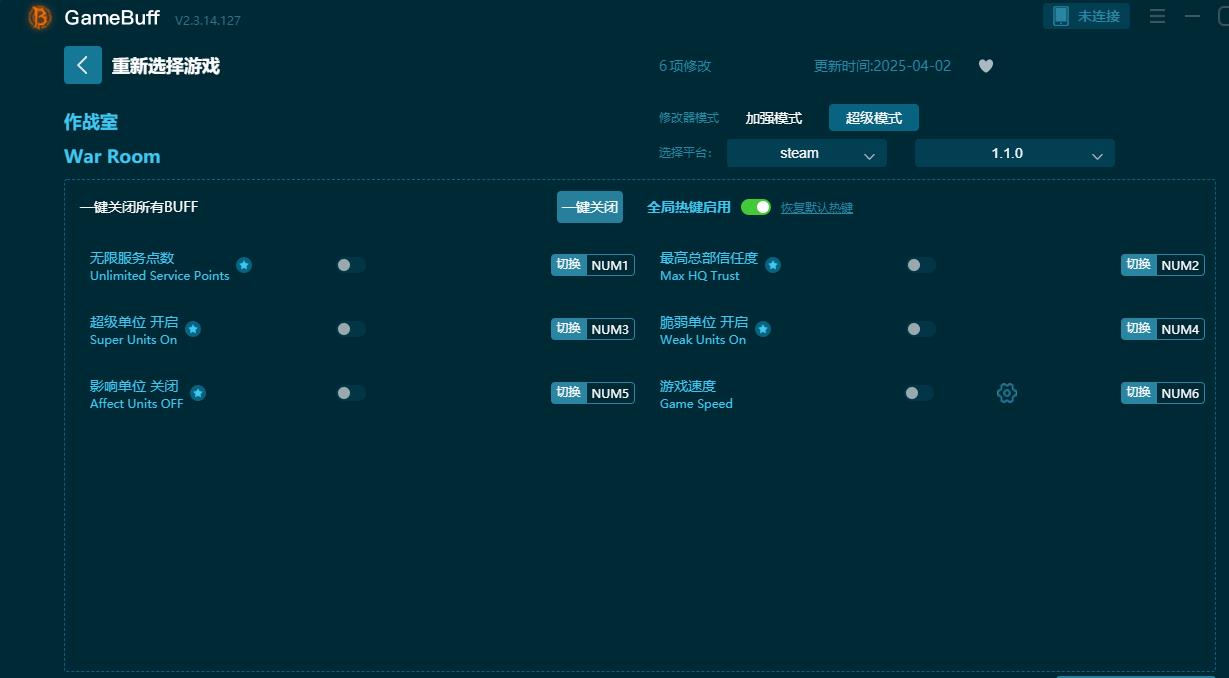Click the star beside Weak Units On
1229x678 pixels.
[x=762, y=328]
